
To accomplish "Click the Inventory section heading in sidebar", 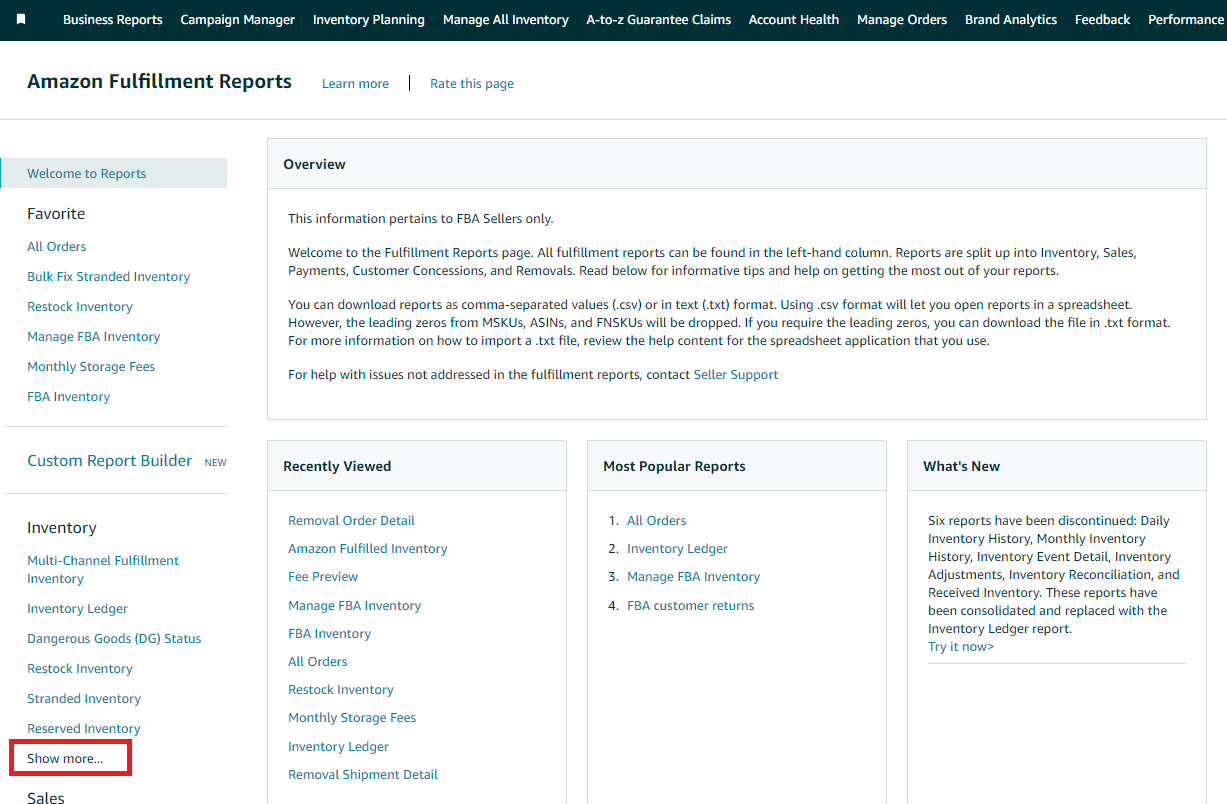I will click(x=62, y=528).
